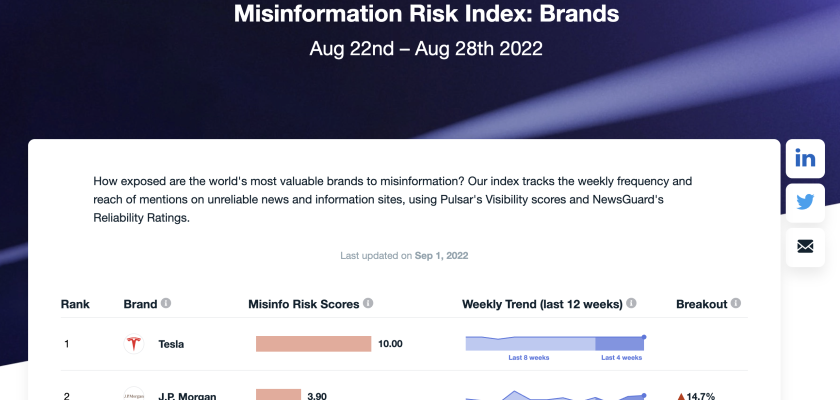This screenshot has width=840, height=400.
Task: Click the Sep 1, 2022 updated date
Action: point(441,256)
